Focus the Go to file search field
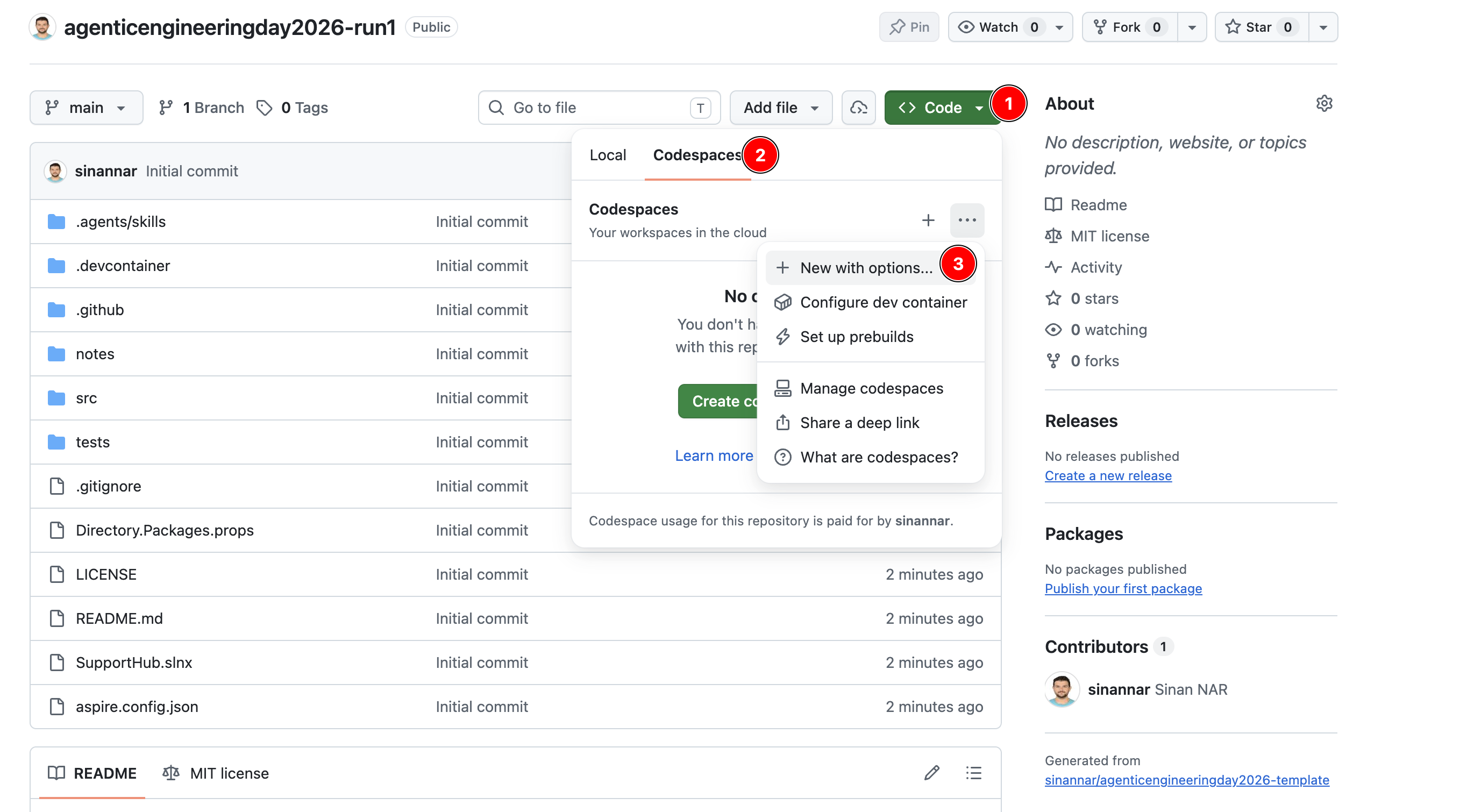 (599, 108)
